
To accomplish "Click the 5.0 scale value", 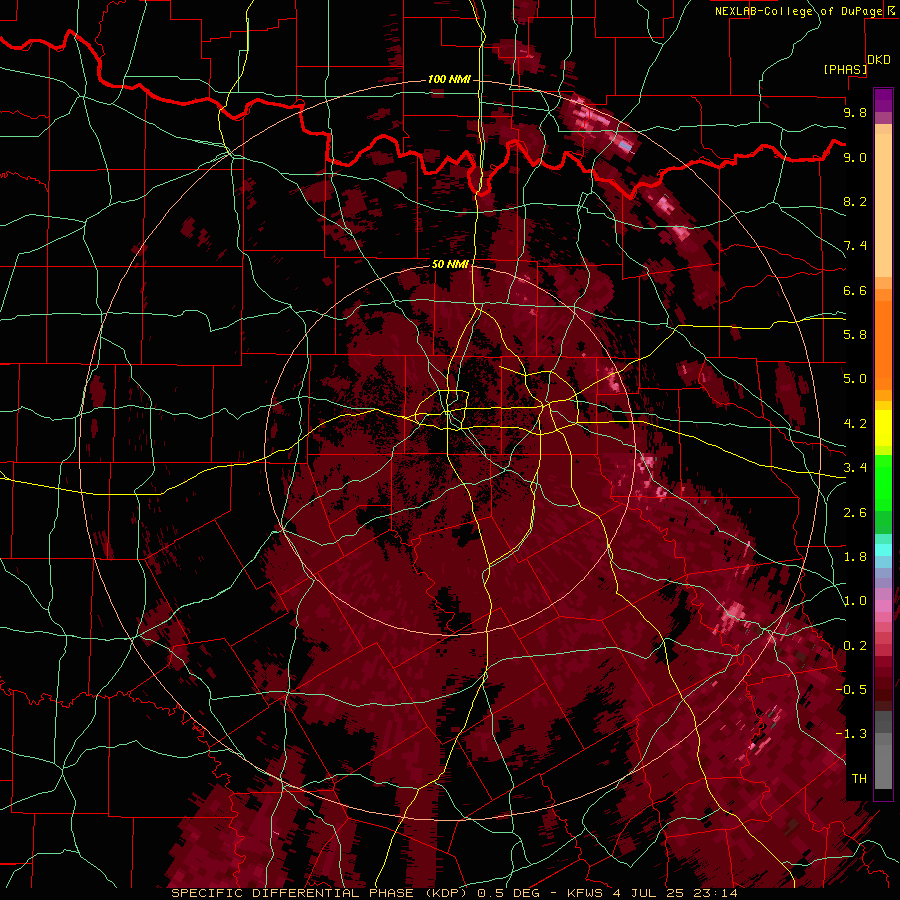I will (855, 379).
